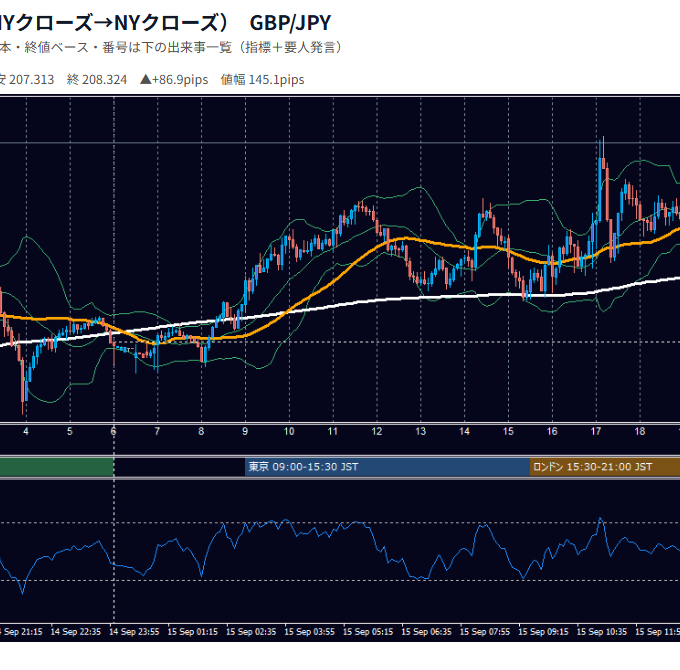
Task: Click the 15 Sep 02:35 time label
Action: pos(251,632)
